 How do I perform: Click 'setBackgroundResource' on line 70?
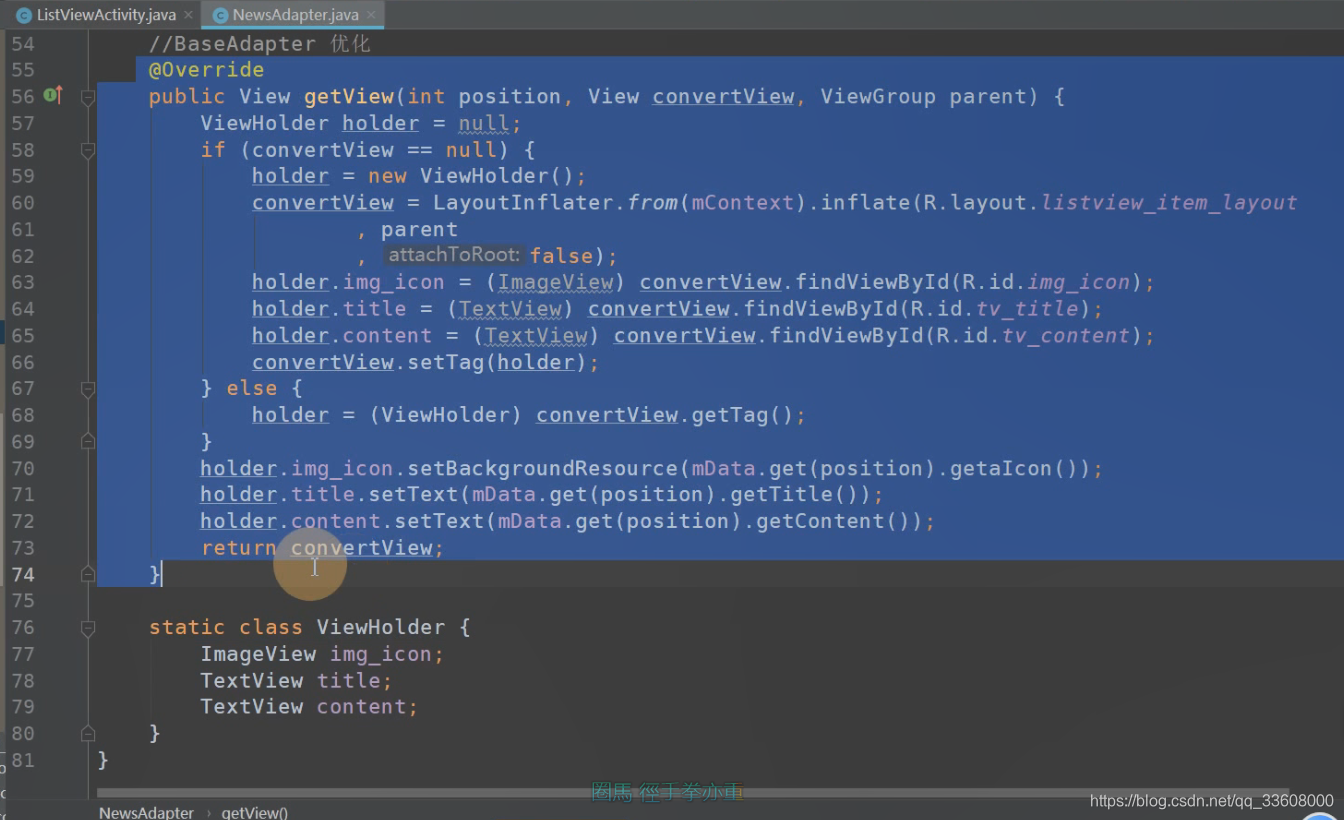point(542,468)
